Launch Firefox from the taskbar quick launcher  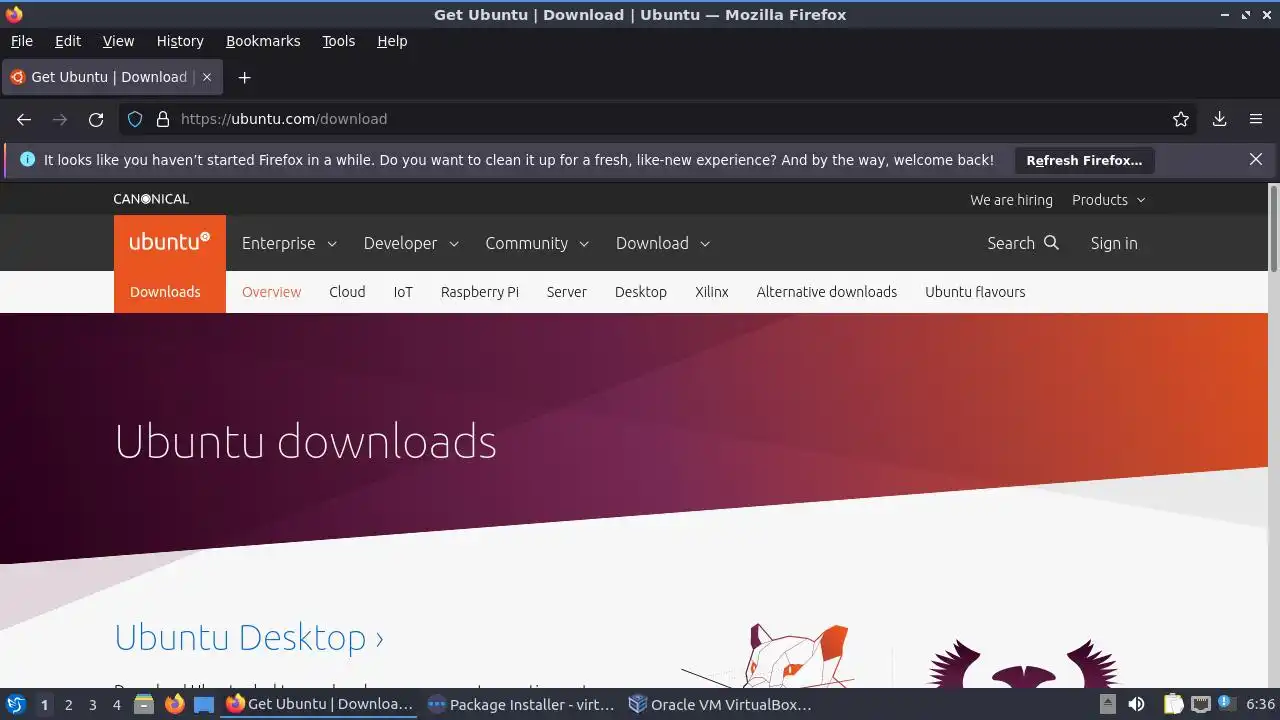click(x=174, y=704)
